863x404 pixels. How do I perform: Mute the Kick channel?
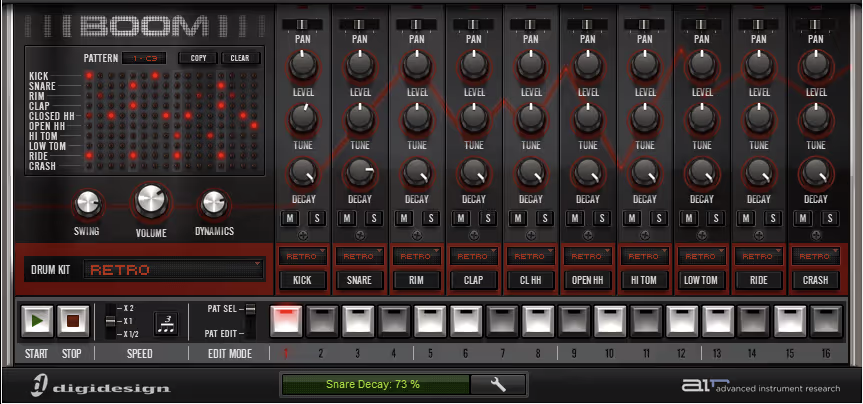pyautogui.click(x=290, y=218)
